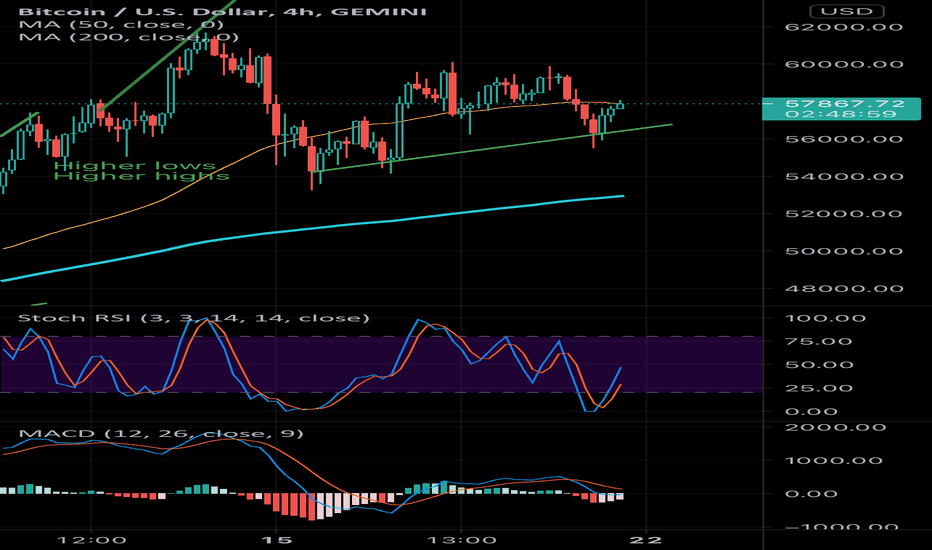Click the 48000.00 price axis label
The width and height of the screenshot is (932, 550).
click(x=844, y=289)
